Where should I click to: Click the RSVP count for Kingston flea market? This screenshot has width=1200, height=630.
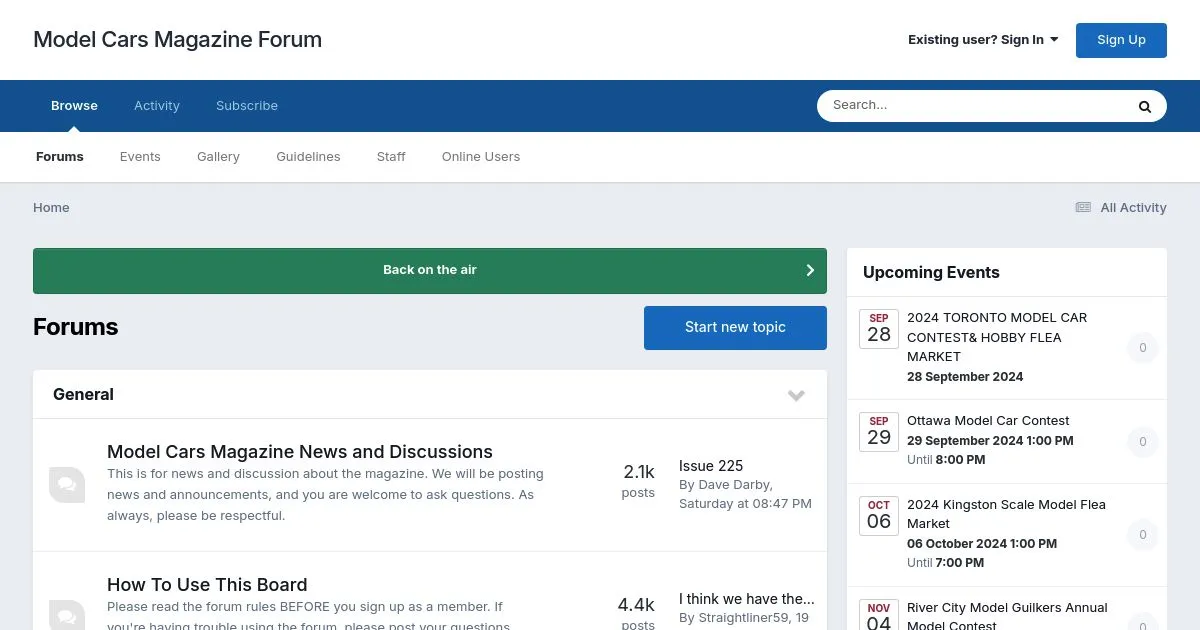pyautogui.click(x=1143, y=535)
